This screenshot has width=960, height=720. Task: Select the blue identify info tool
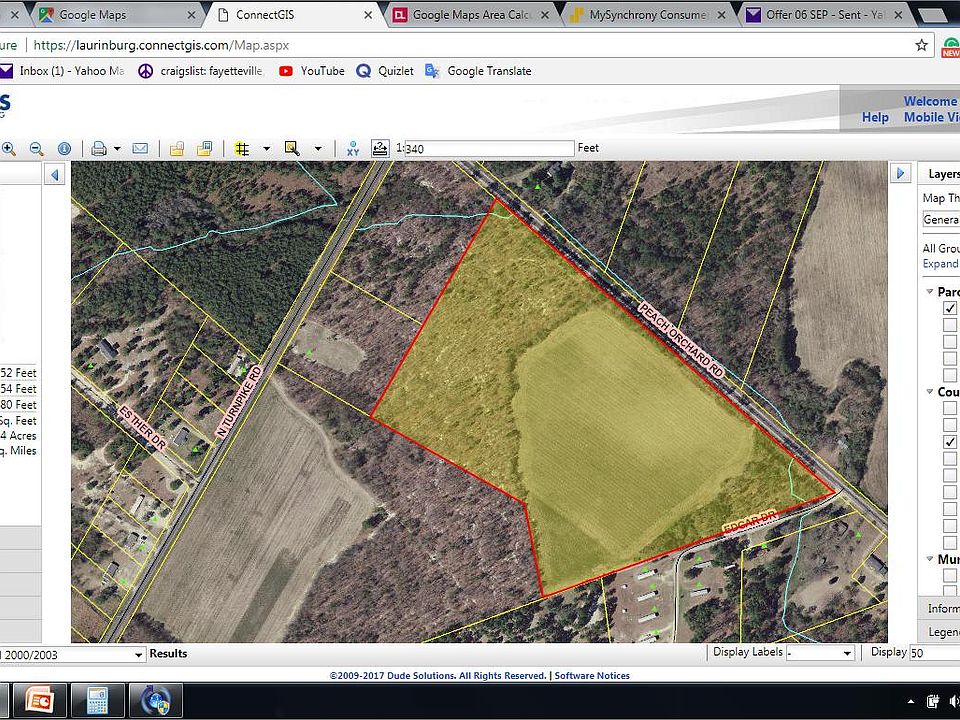point(64,148)
